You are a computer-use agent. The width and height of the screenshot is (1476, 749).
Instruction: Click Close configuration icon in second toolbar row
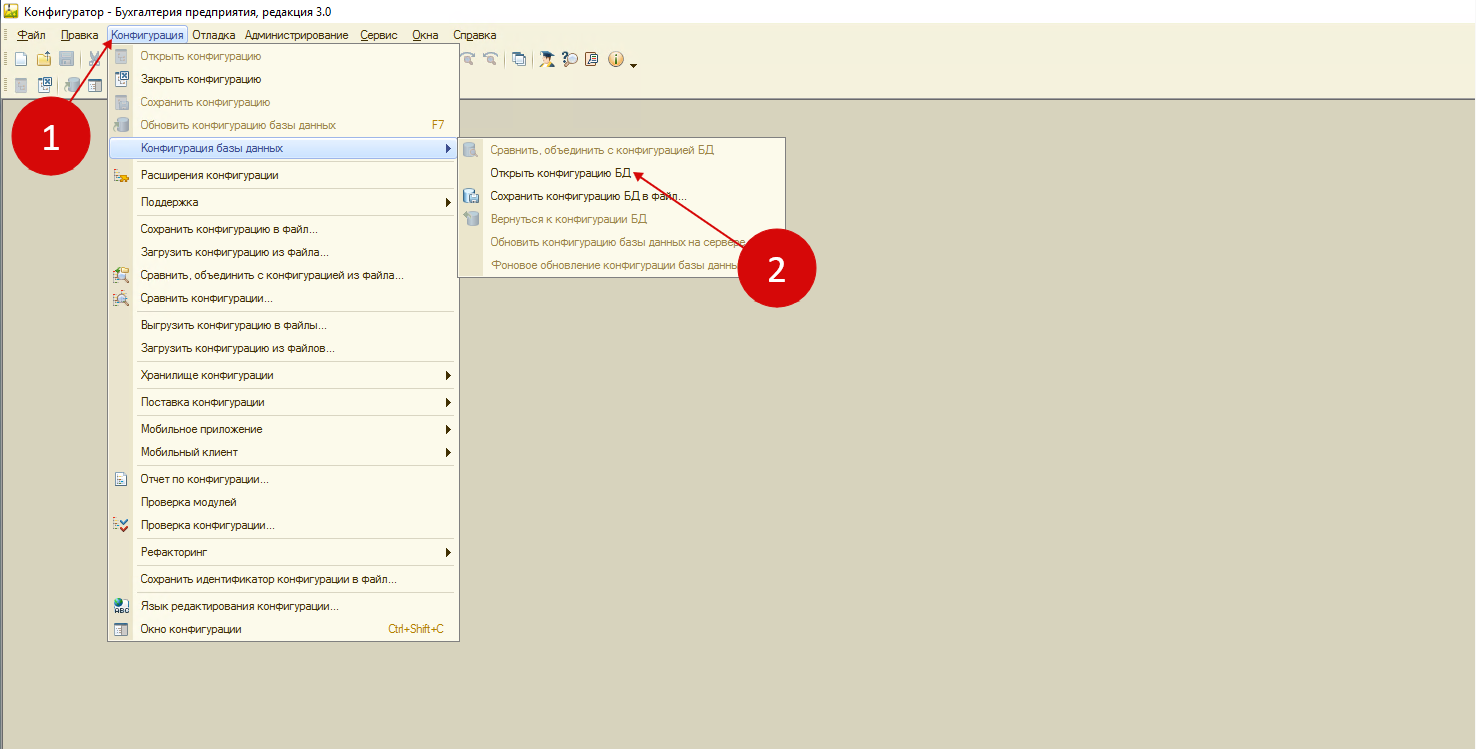click(44, 85)
